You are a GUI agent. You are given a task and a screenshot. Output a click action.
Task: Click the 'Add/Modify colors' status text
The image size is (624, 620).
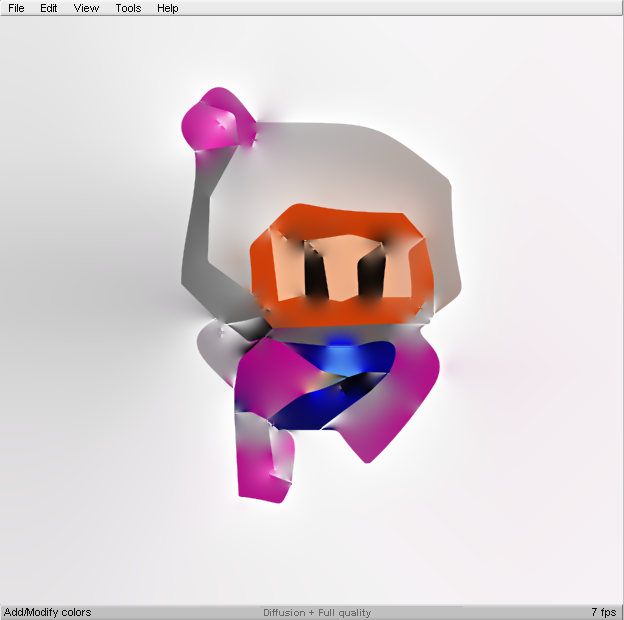click(x=47, y=612)
